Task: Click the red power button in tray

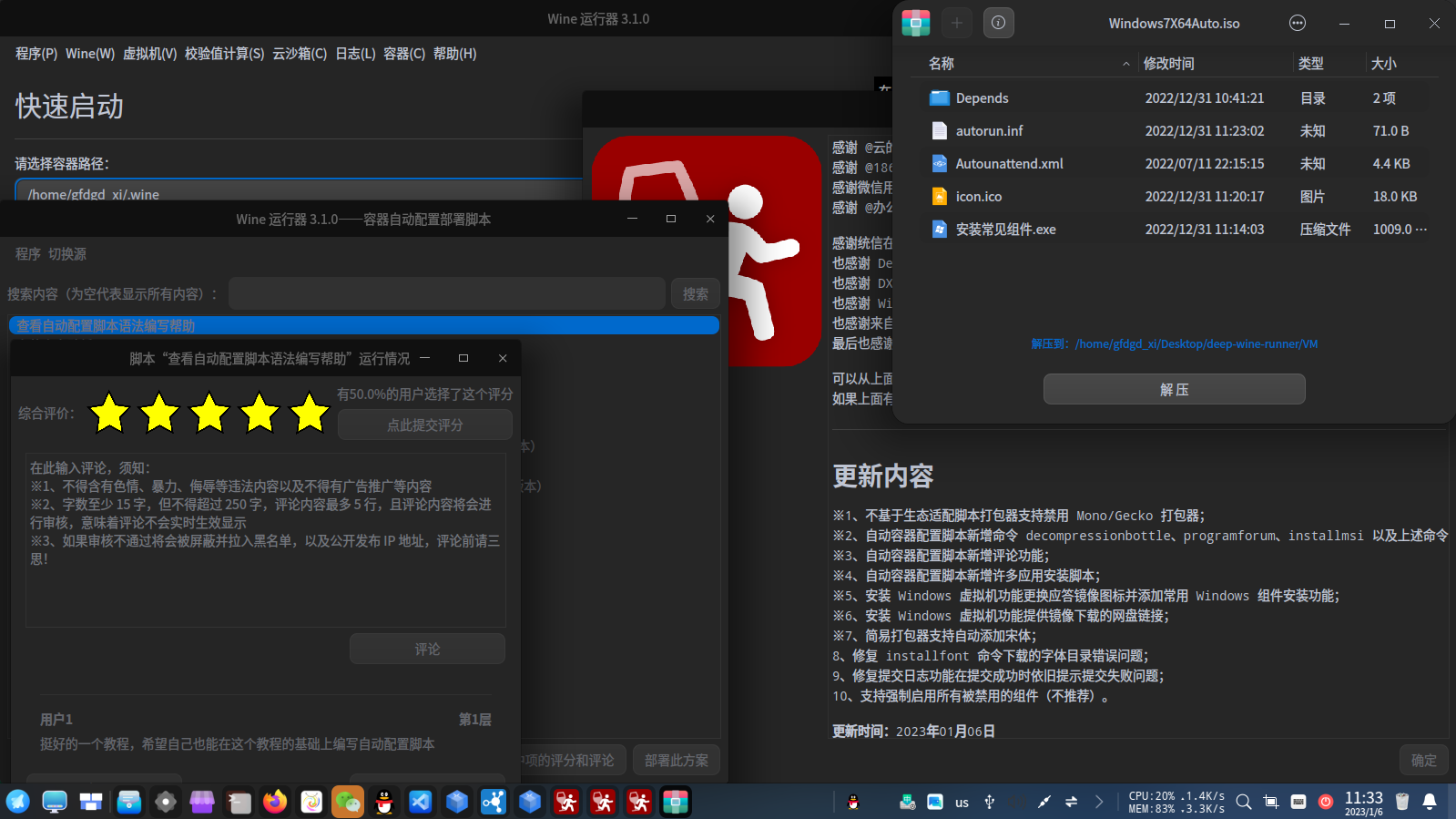Action: pos(1326,802)
